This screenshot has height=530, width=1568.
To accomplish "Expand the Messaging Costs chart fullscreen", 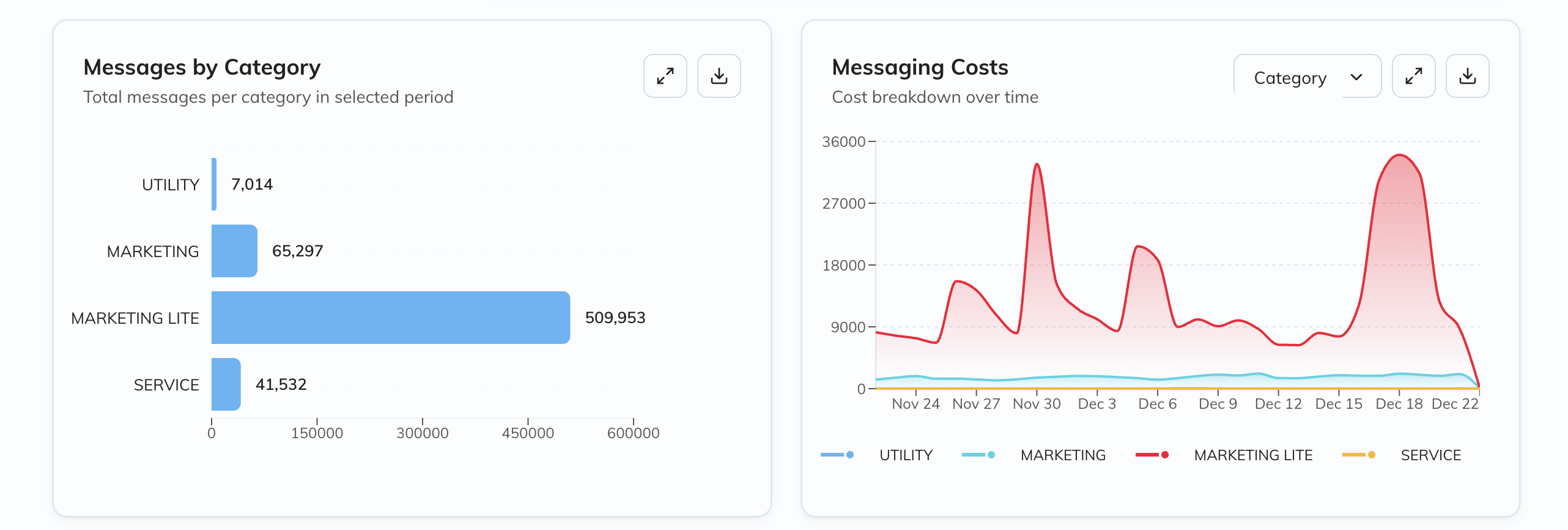I will [1413, 76].
